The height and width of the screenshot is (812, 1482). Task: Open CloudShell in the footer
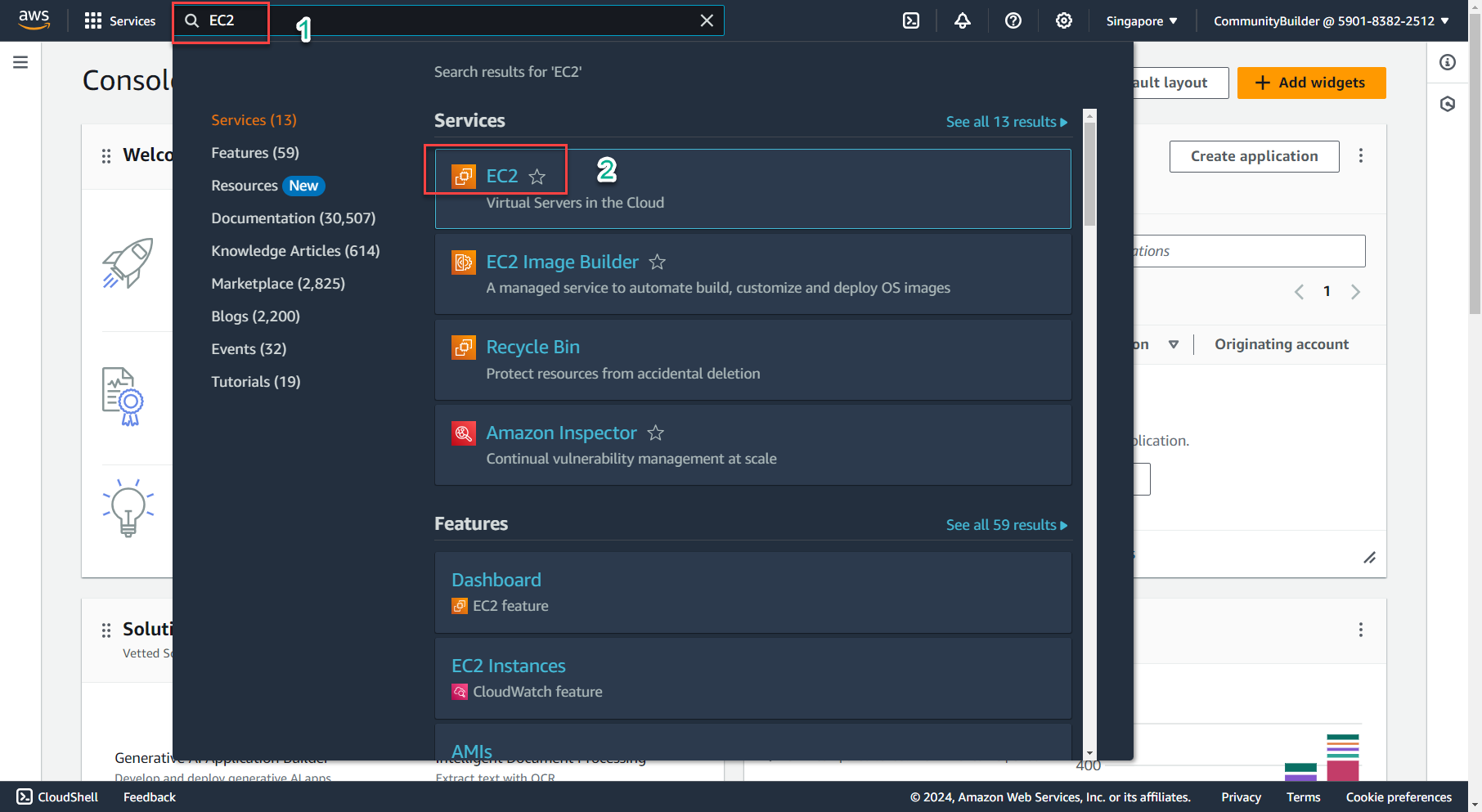pyautogui.click(x=57, y=796)
